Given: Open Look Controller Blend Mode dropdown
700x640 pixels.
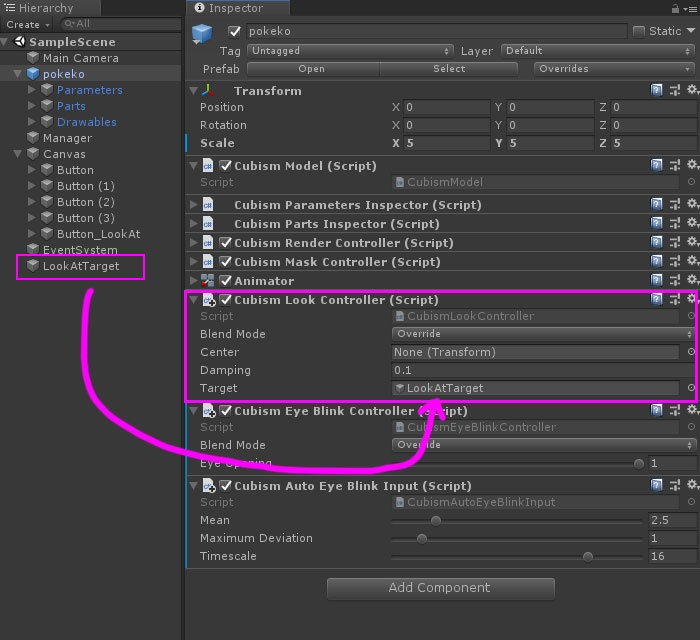Looking at the screenshot, I should coord(543,334).
